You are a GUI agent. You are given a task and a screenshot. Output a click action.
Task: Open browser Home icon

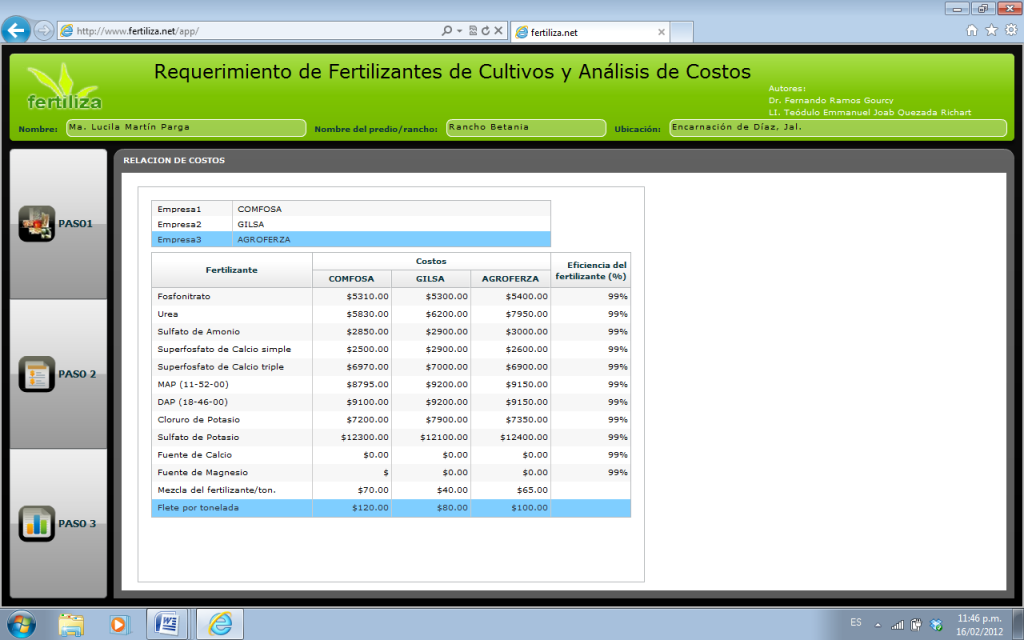972,30
